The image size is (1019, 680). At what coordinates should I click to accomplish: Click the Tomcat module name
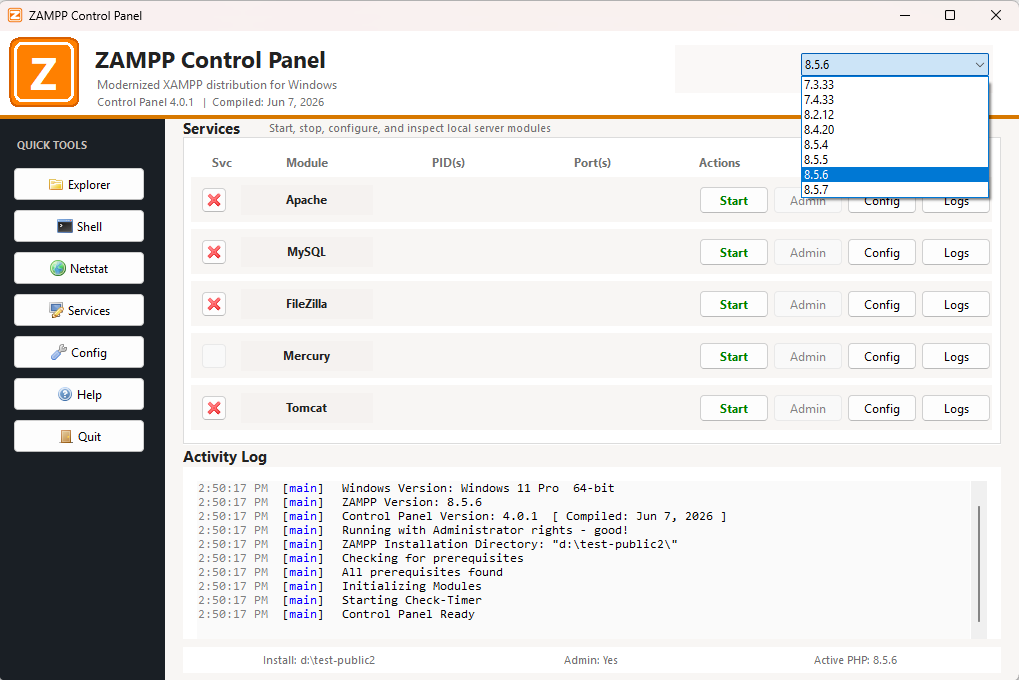[306, 408]
